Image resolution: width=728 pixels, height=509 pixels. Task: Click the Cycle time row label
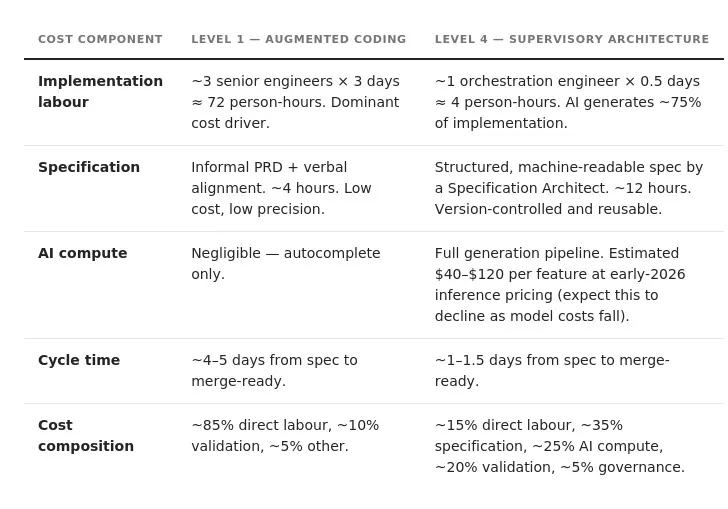(x=79, y=360)
